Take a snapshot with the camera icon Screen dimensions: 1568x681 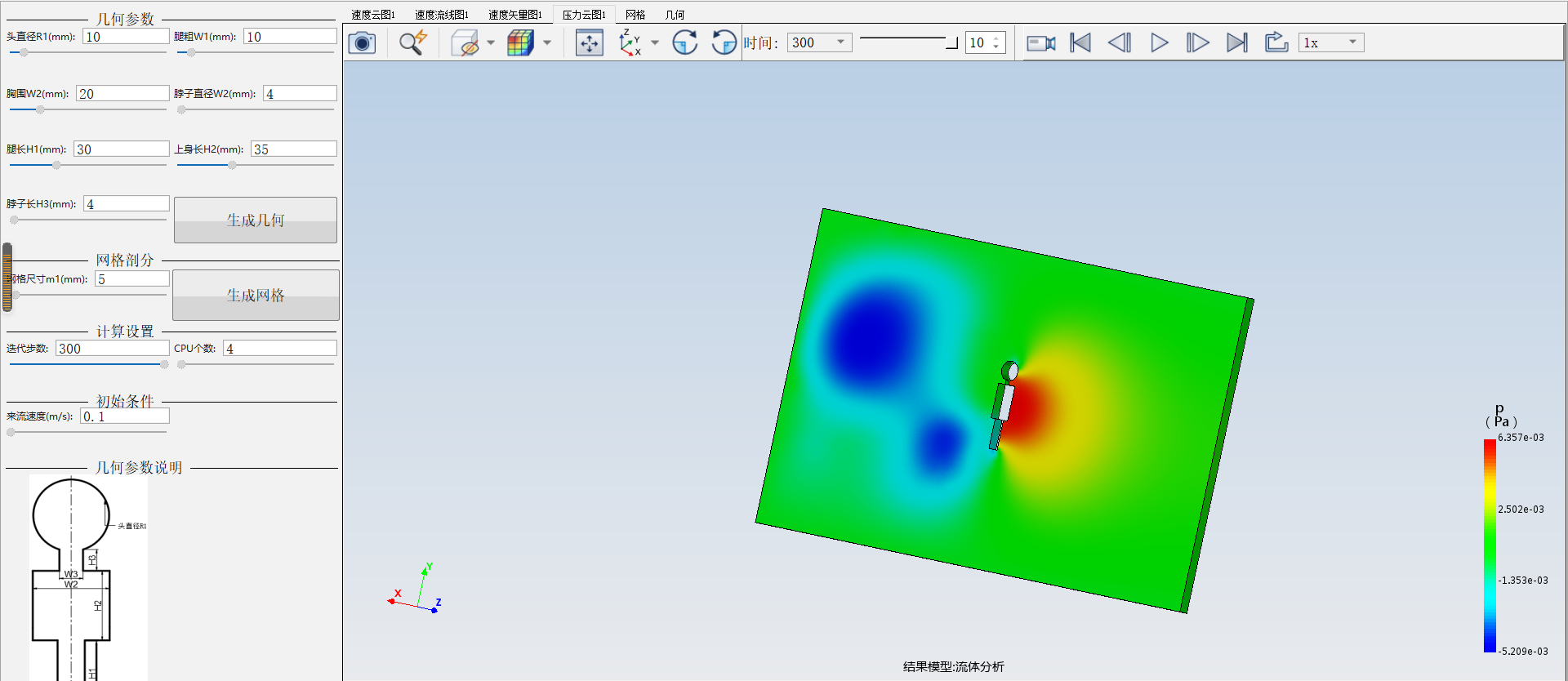point(362,42)
